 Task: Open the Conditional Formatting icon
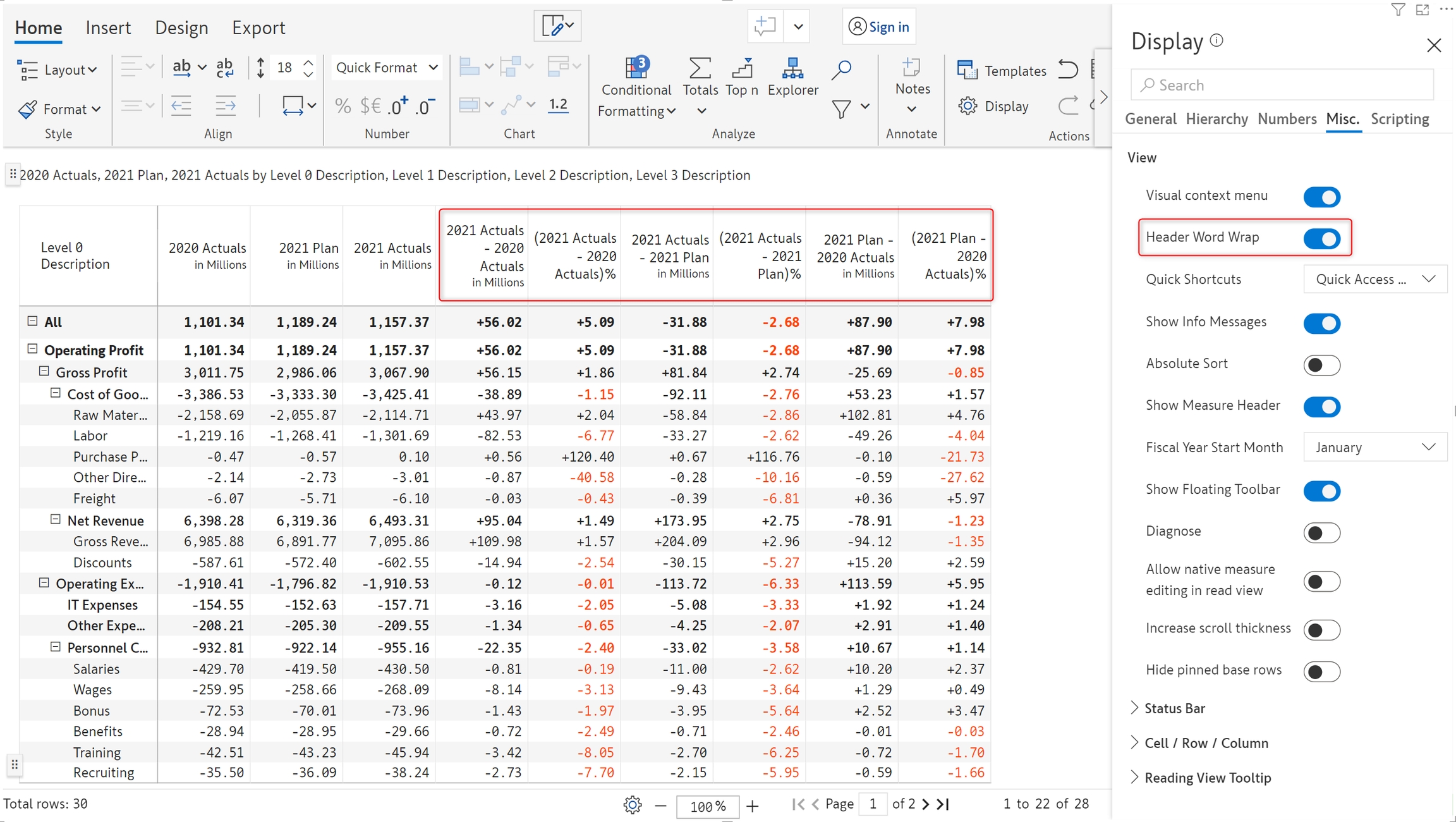tap(636, 68)
